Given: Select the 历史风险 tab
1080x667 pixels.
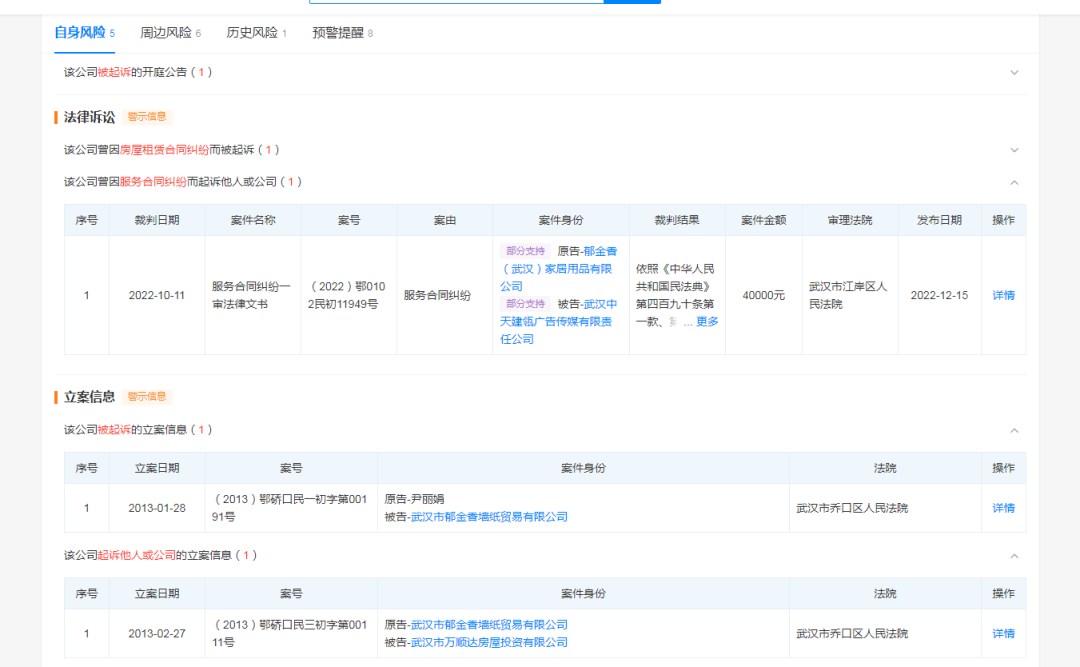Looking at the screenshot, I should coord(252,33).
